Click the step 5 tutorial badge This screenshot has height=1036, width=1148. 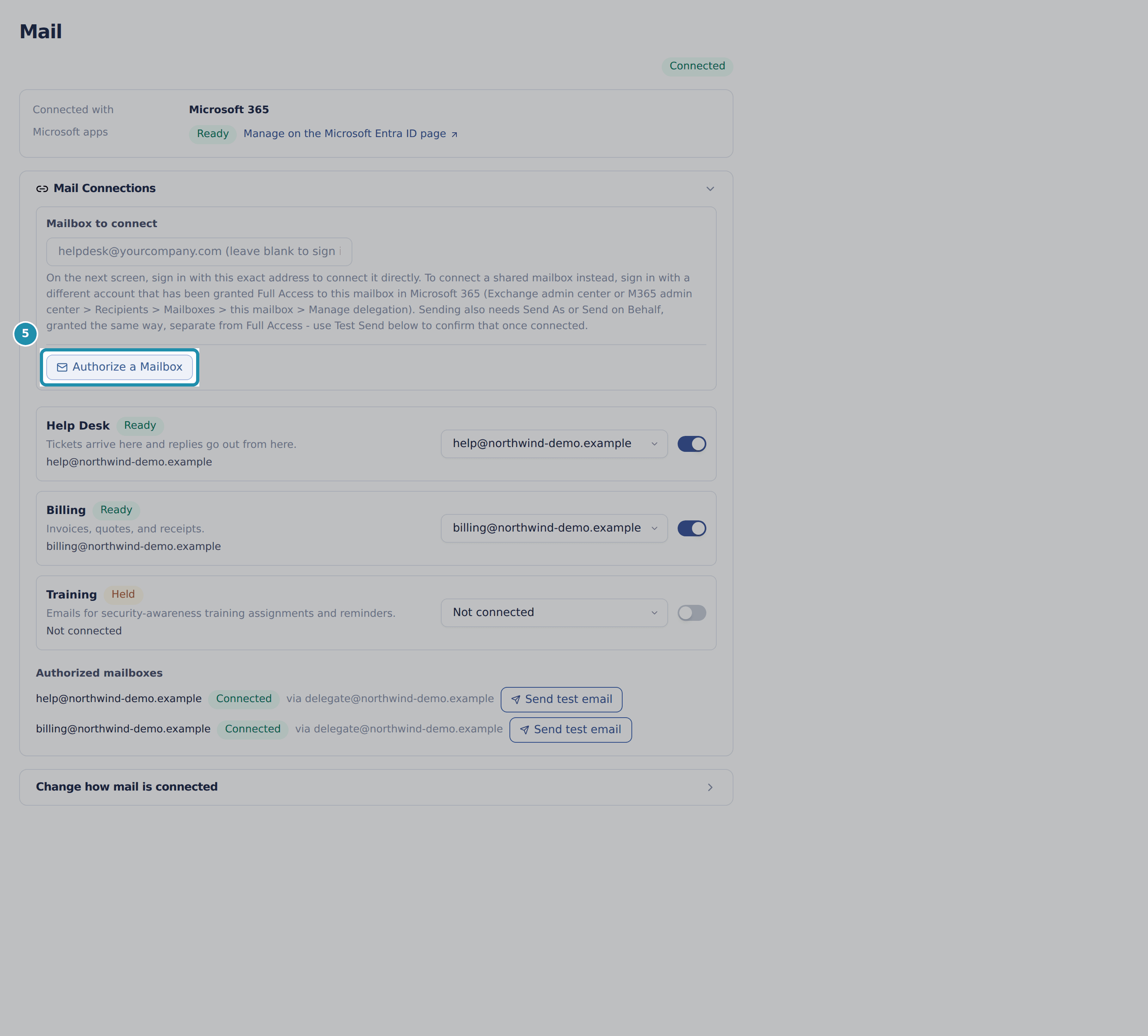pyautogui.click(x=25, y=334)
